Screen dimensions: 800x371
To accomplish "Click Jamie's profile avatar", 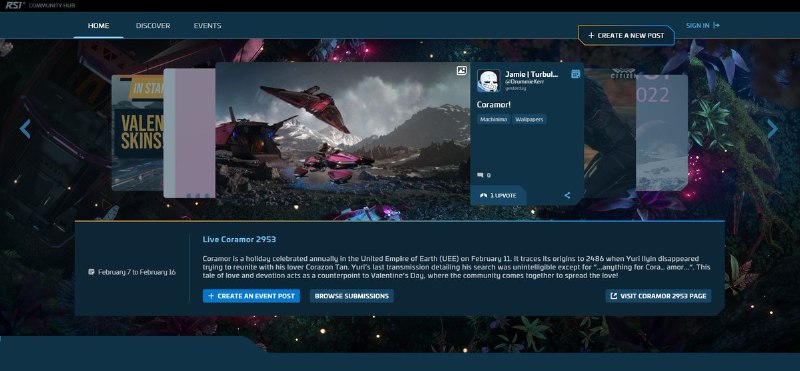I will coord(488,81).
